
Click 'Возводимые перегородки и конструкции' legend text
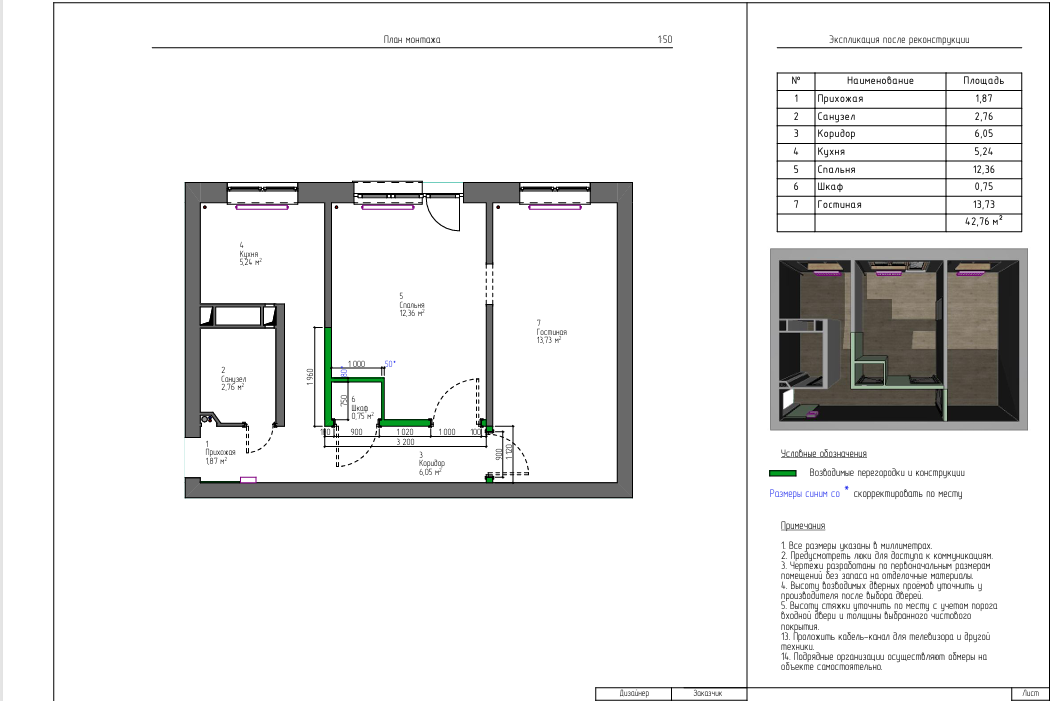(x=887, y=473)
